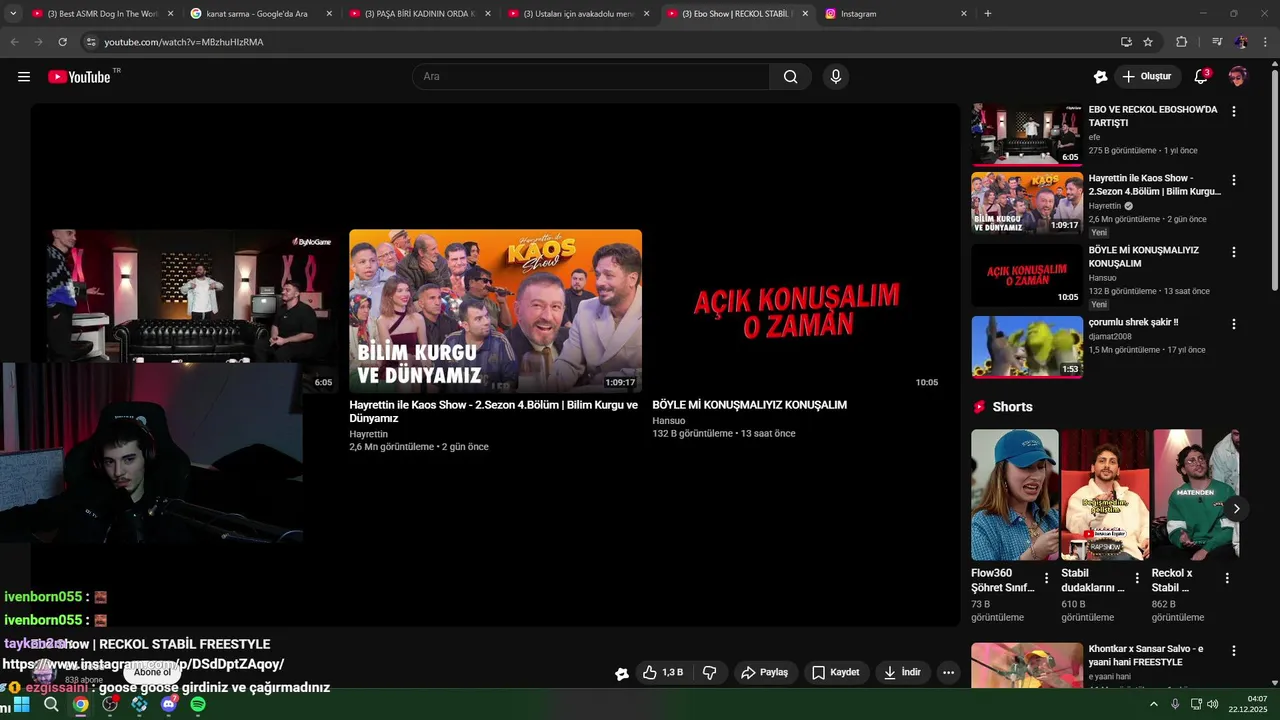Open Hayrettin channel link under end-screen video
This screenshot has width=1280, height=720.
tap(368, 434)
